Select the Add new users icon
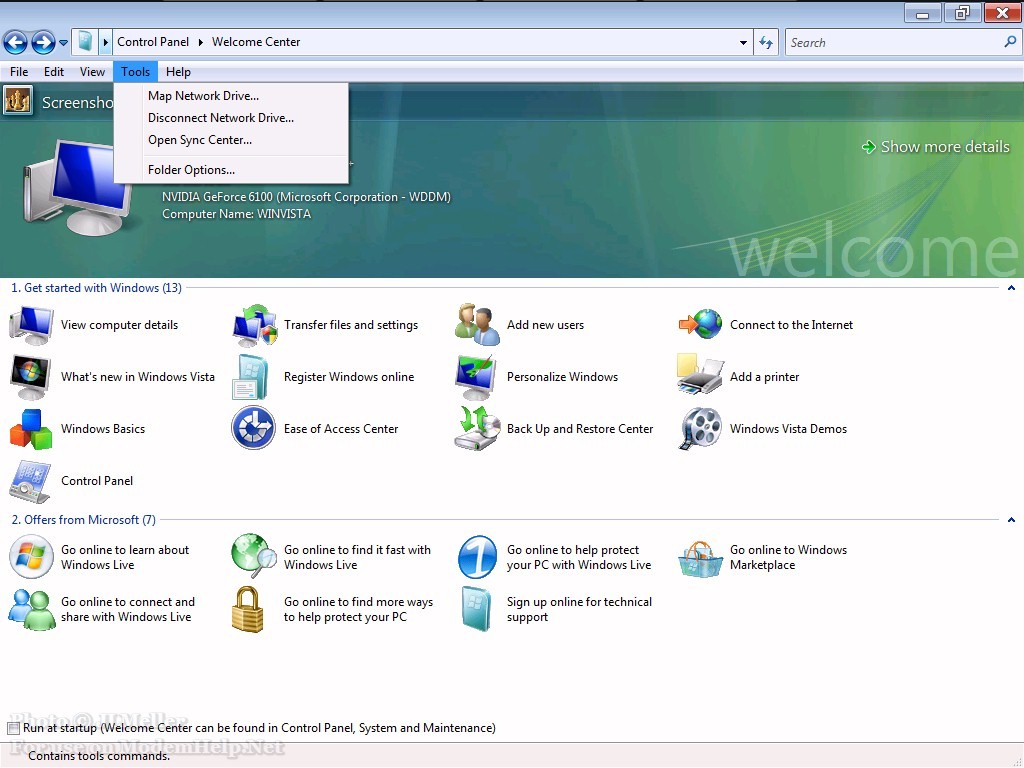This screenshot has height=768, width=1024. tap(477, 325)
